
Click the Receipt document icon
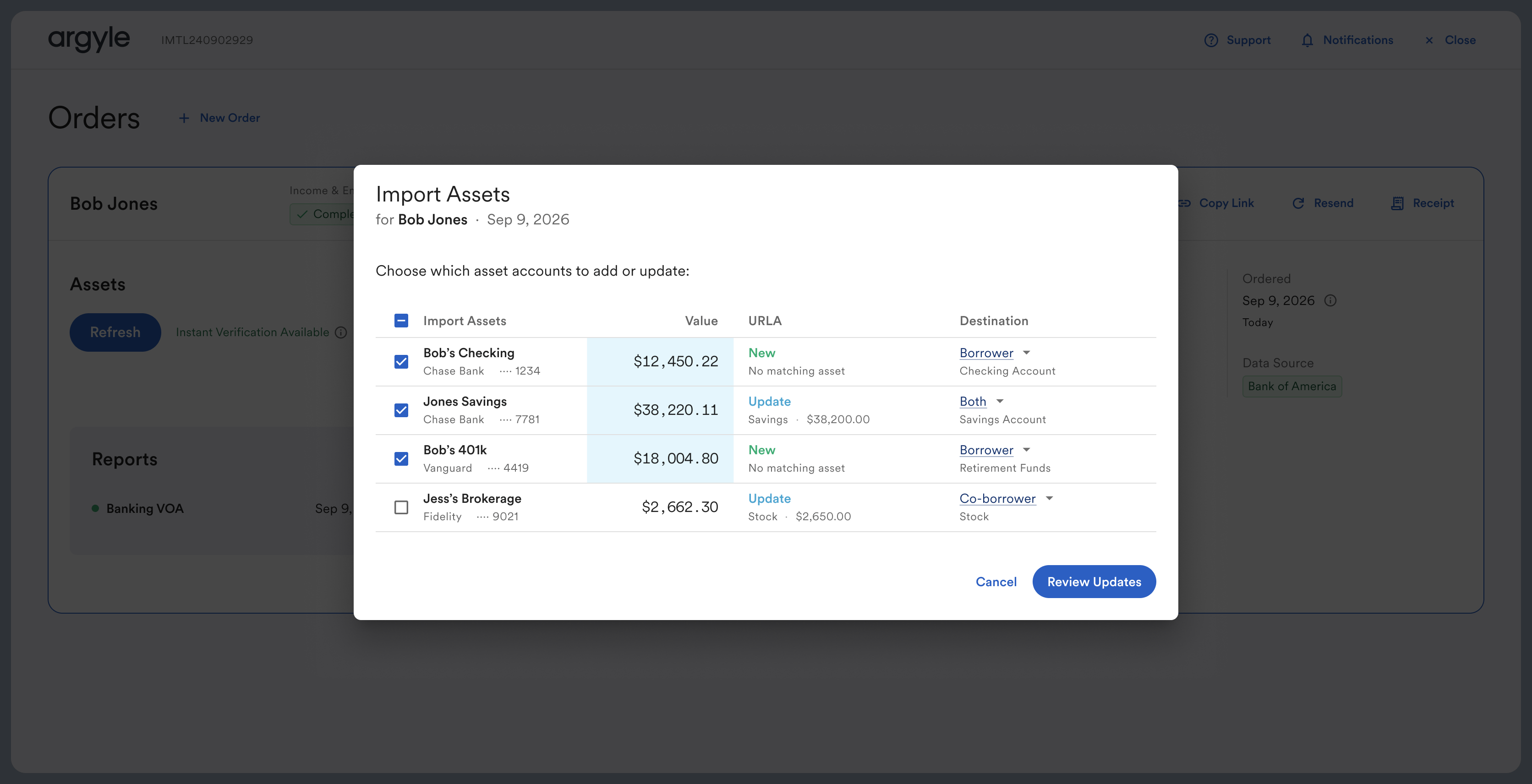tap(1398, 203)
